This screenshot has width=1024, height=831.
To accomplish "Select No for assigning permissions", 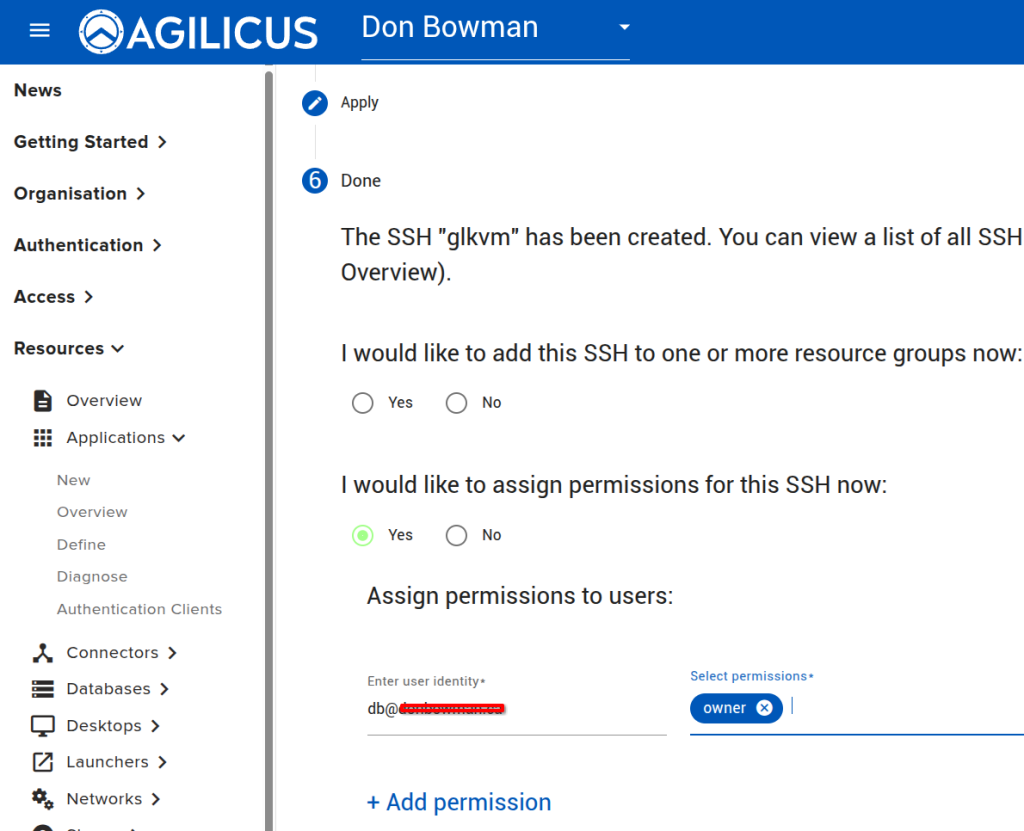I will (x=457, y=536).
